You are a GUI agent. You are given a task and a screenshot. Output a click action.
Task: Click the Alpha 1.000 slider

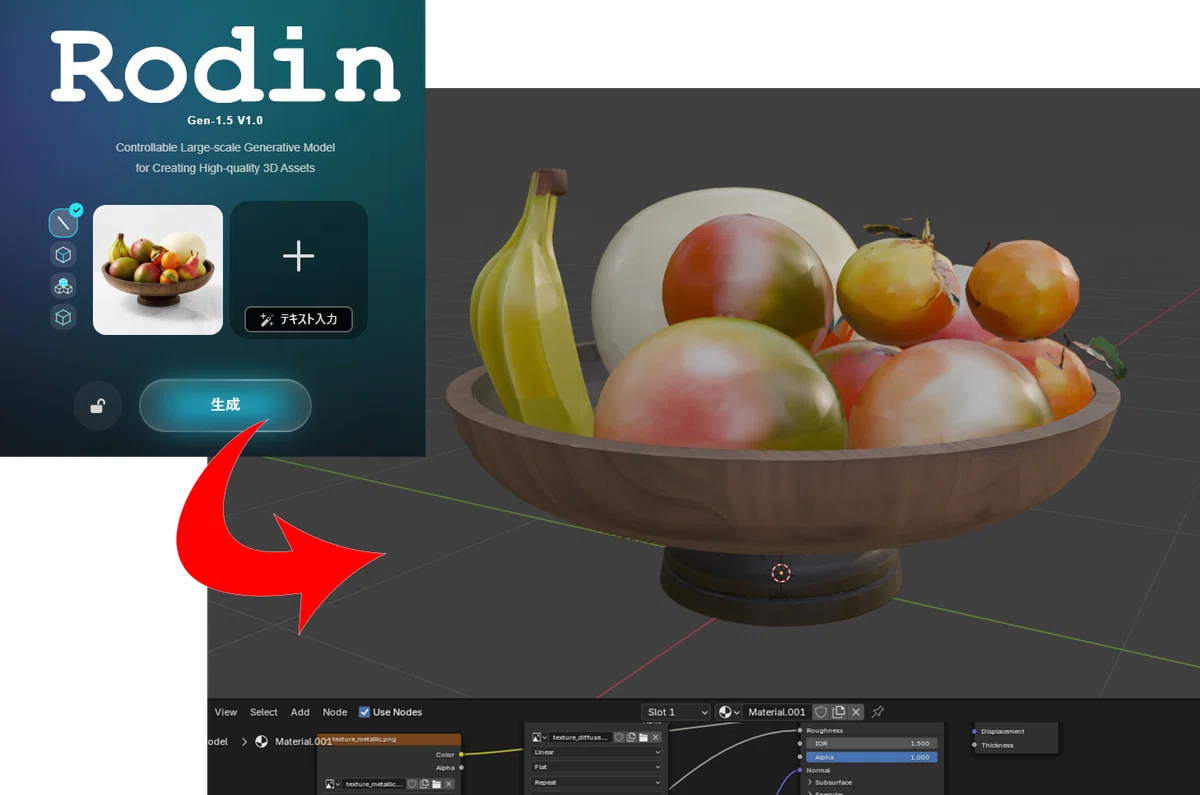[871, 757]
